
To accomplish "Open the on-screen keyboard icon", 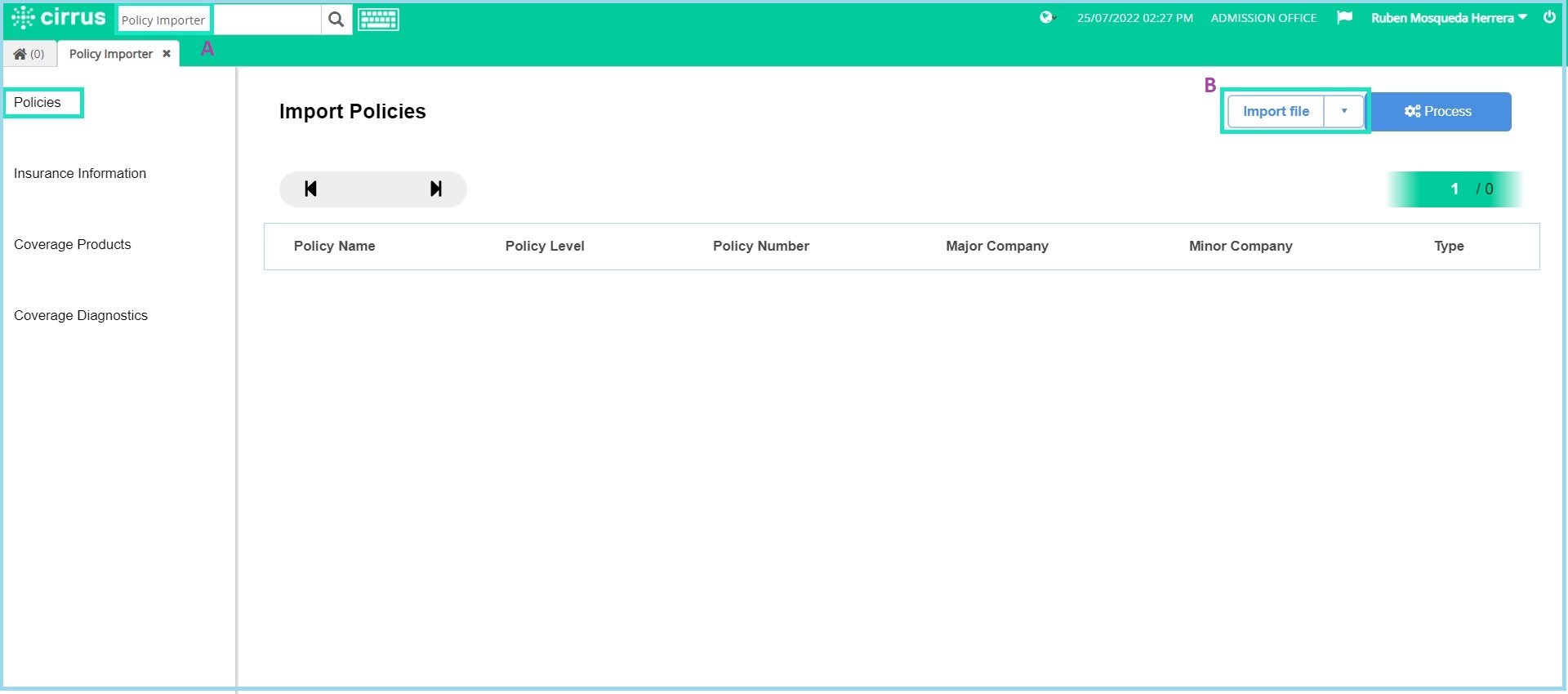I will point(378,19).
